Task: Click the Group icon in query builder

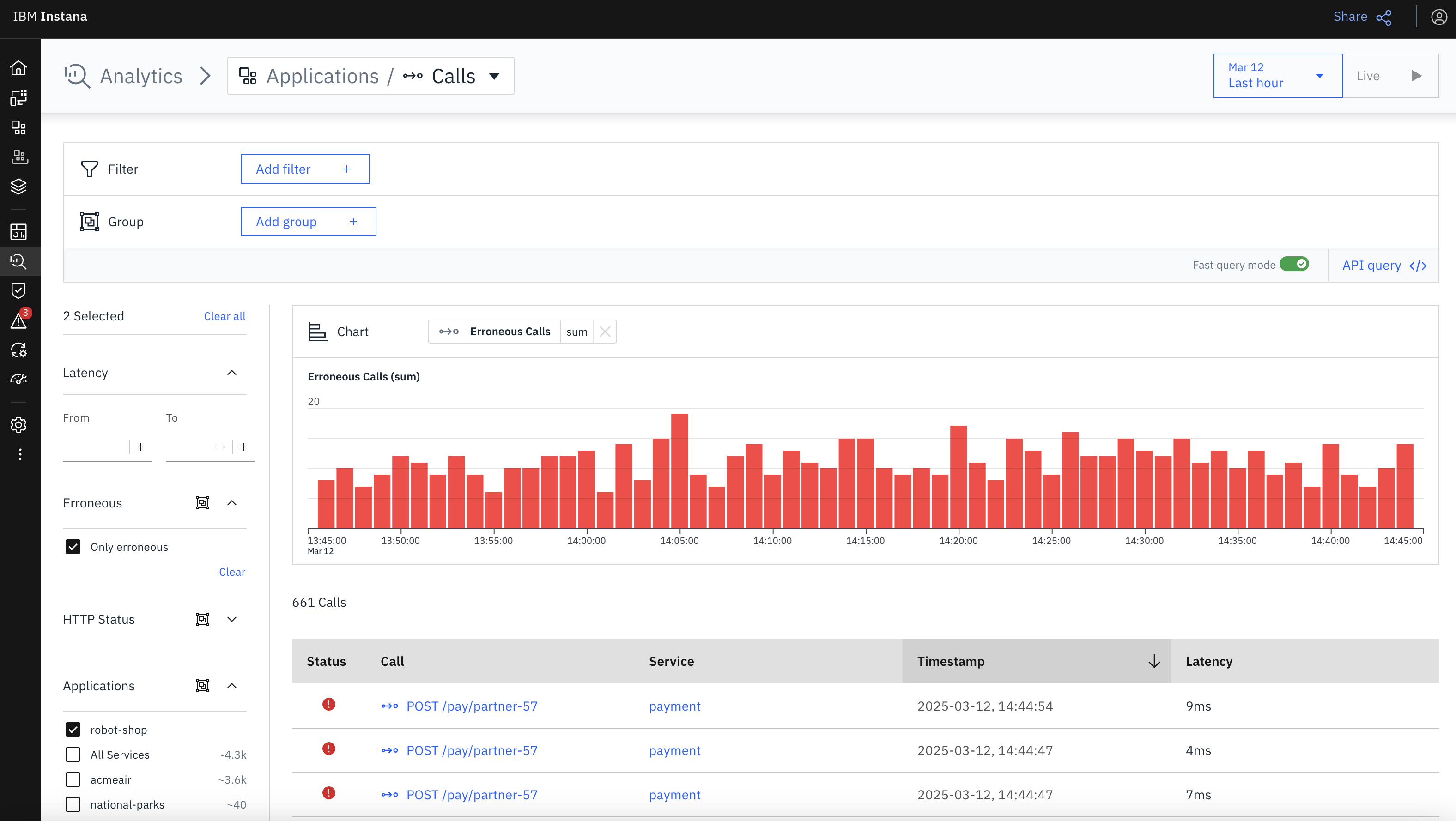Action: (89, 222)
